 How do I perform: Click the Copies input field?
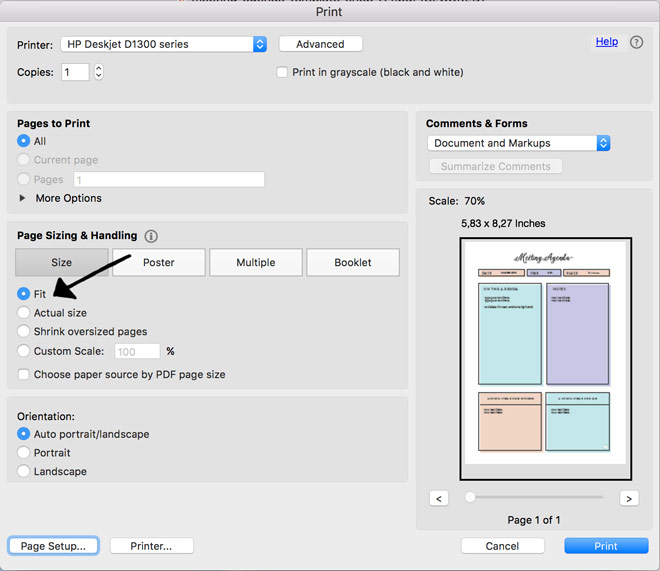(75, 73)
